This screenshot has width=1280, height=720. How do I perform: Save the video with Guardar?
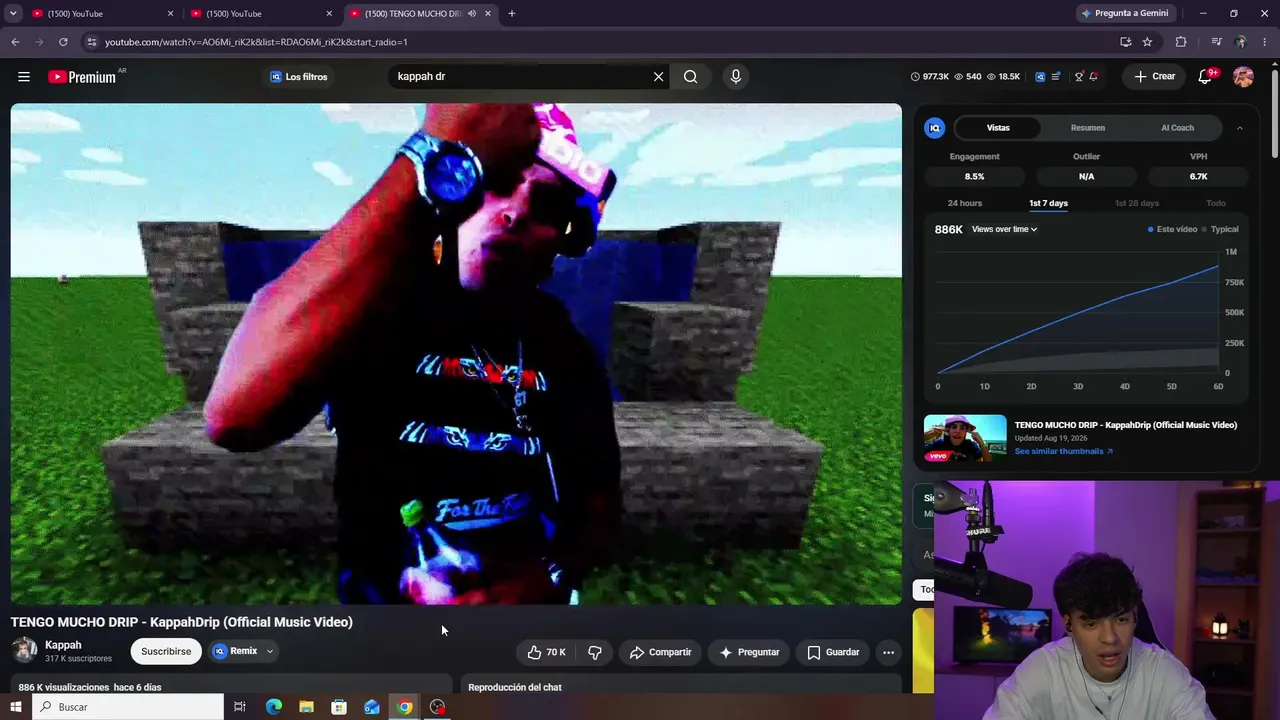coord(833,652)
